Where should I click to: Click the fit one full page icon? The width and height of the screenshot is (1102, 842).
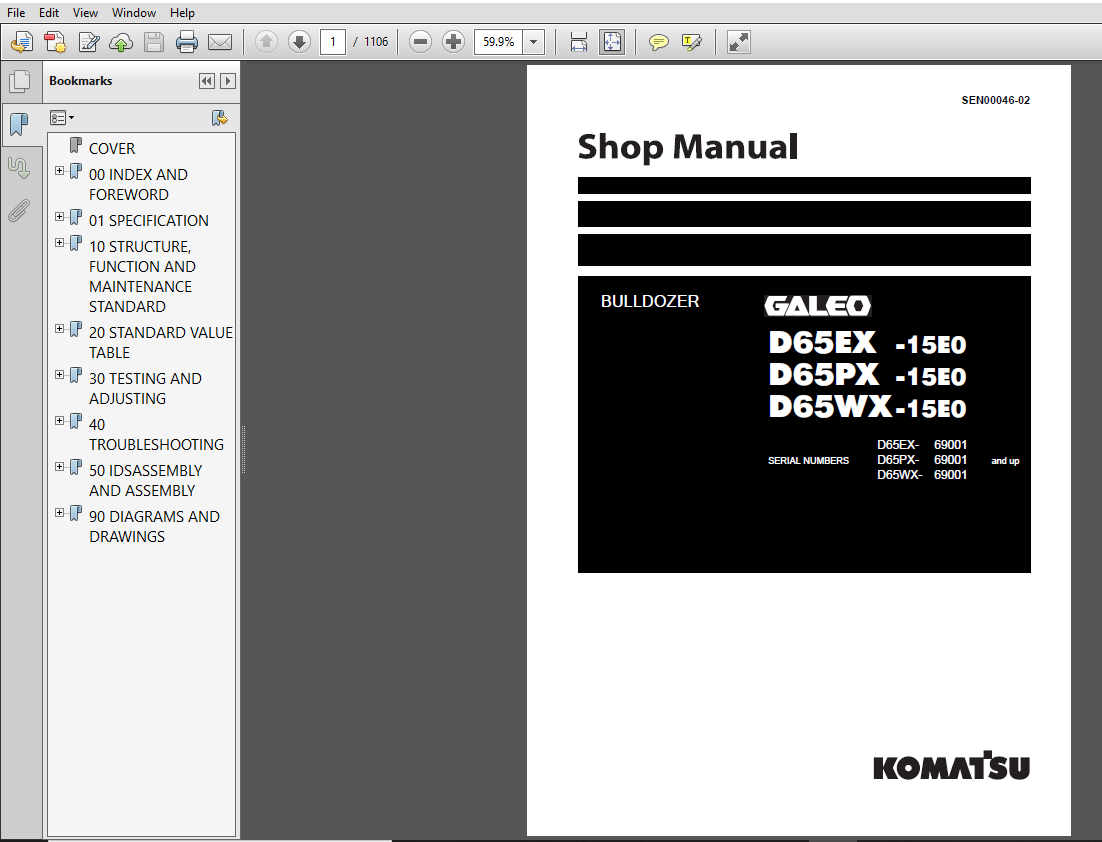(612, 42)
